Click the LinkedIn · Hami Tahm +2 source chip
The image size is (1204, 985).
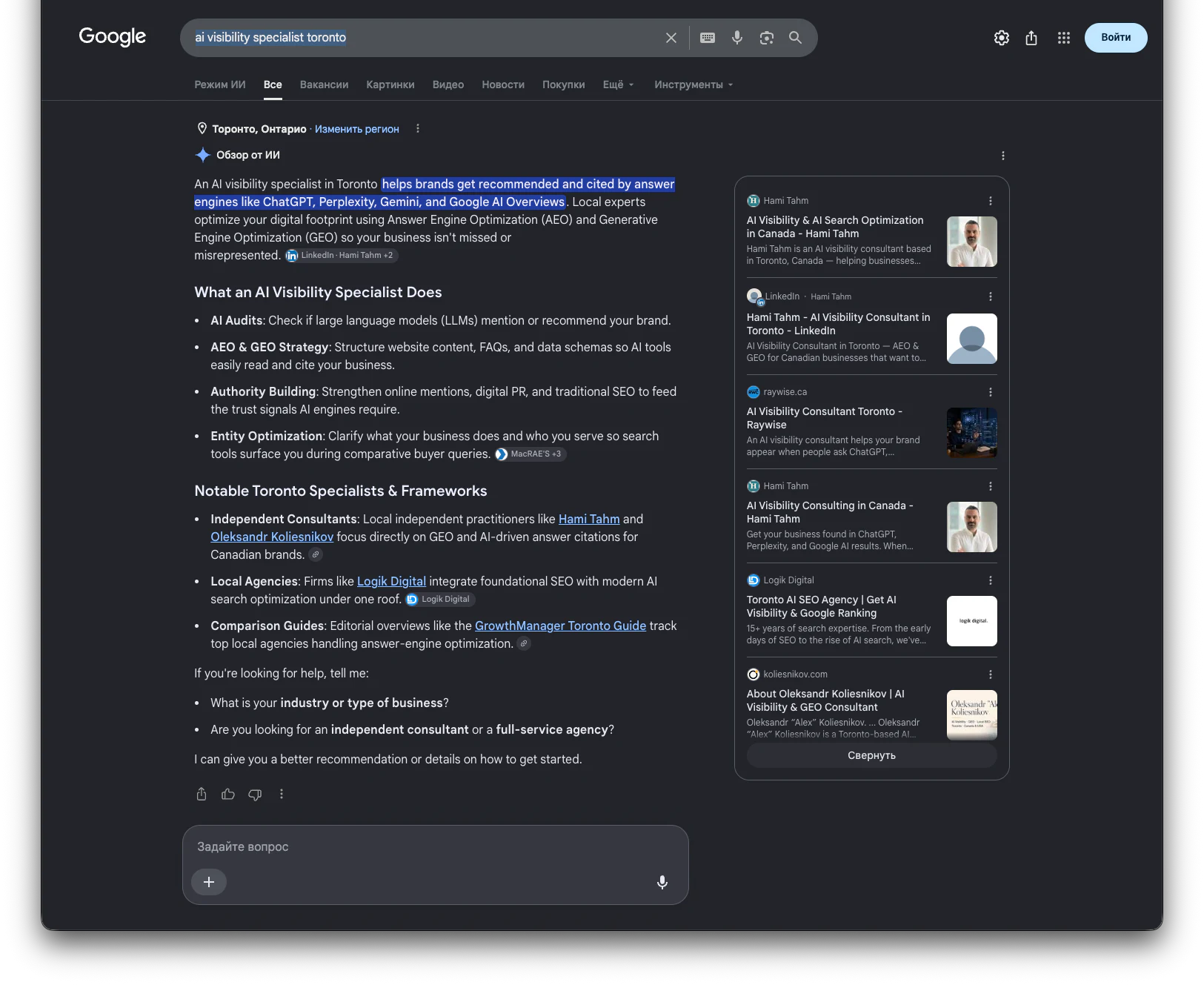coord(342,256)
